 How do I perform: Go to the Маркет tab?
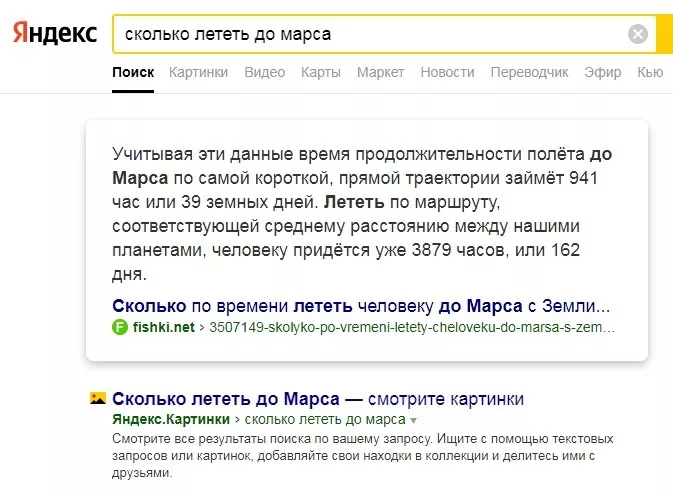pos(380,72)
